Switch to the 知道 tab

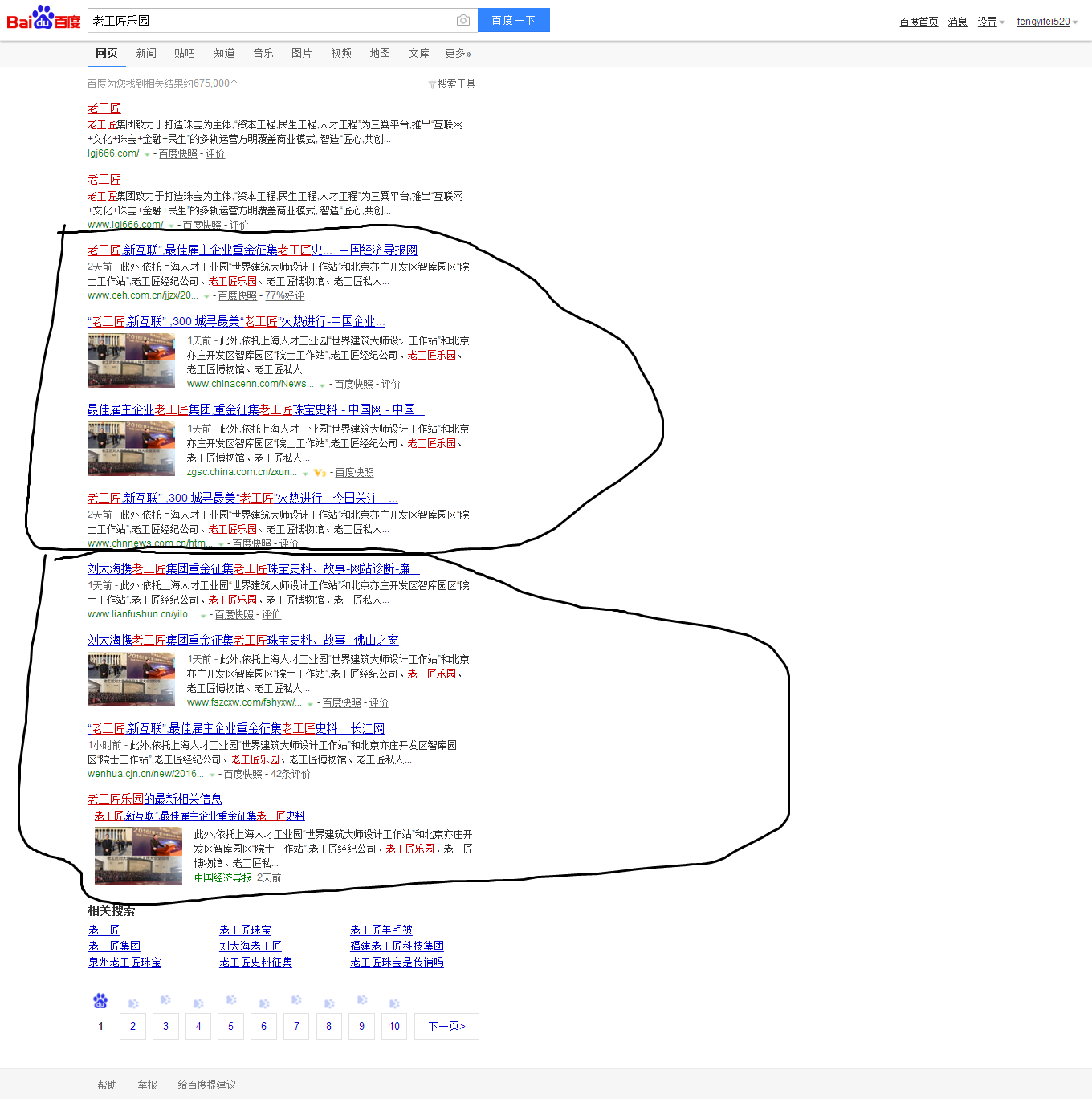(x=224, y=53)
